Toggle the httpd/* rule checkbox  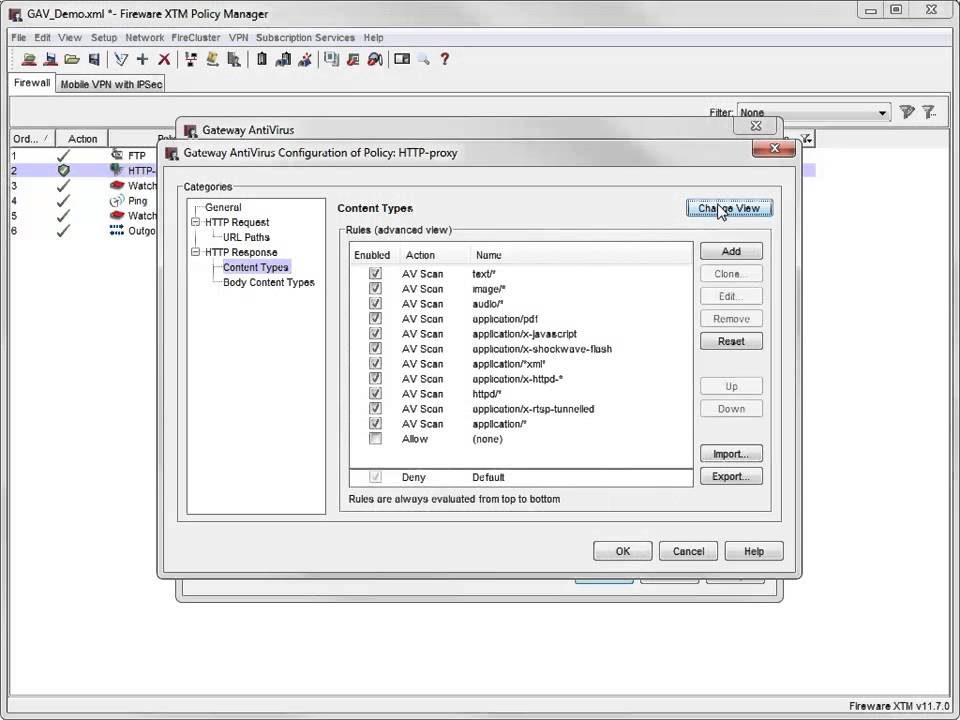pyautogui.click(x=375, y=393)
